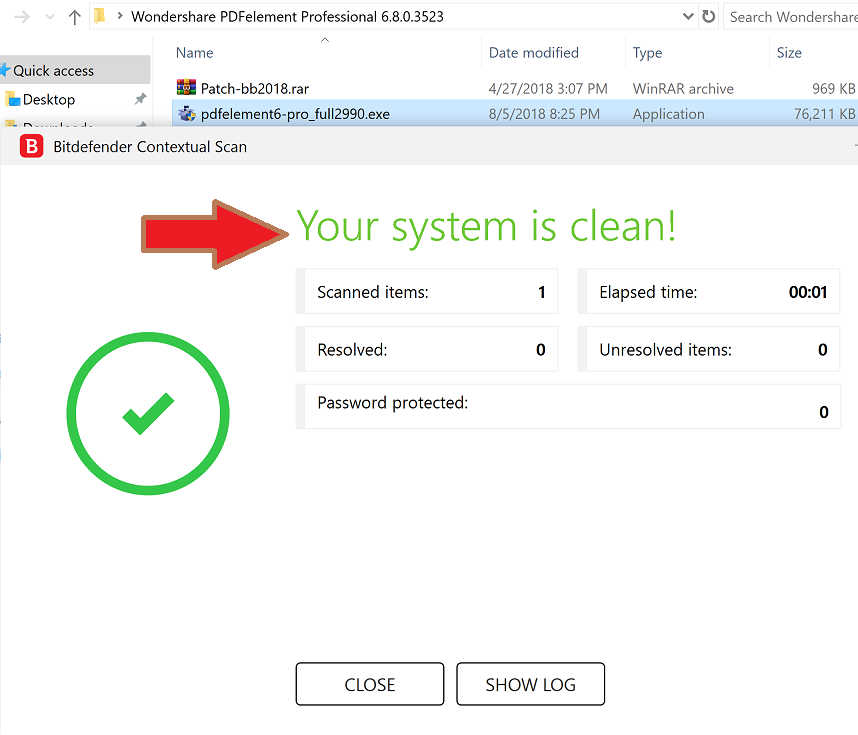Click the Search Wondershare input box
The image size is (858, 735).
[790, 17]
